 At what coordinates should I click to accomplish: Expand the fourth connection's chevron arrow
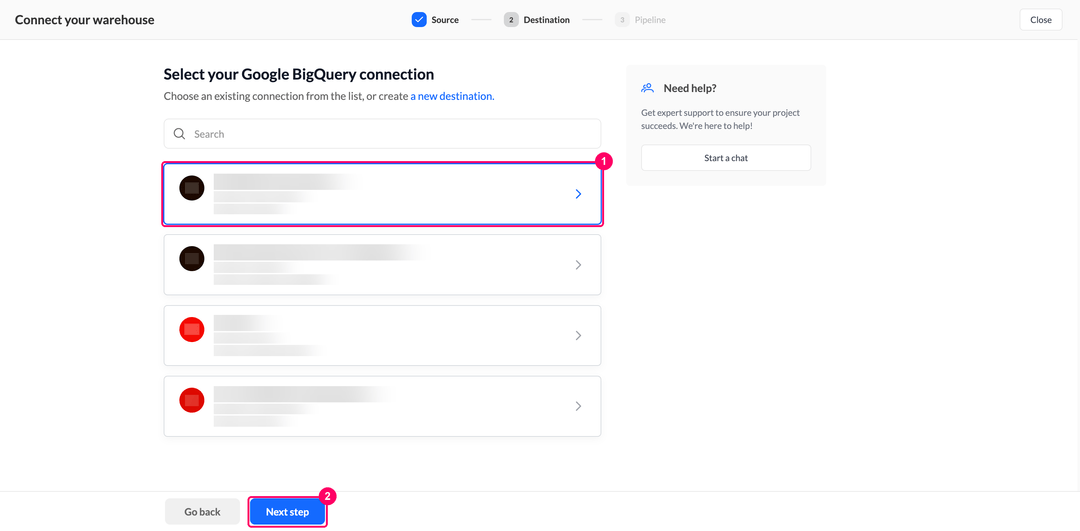click(x=578, y=406)
